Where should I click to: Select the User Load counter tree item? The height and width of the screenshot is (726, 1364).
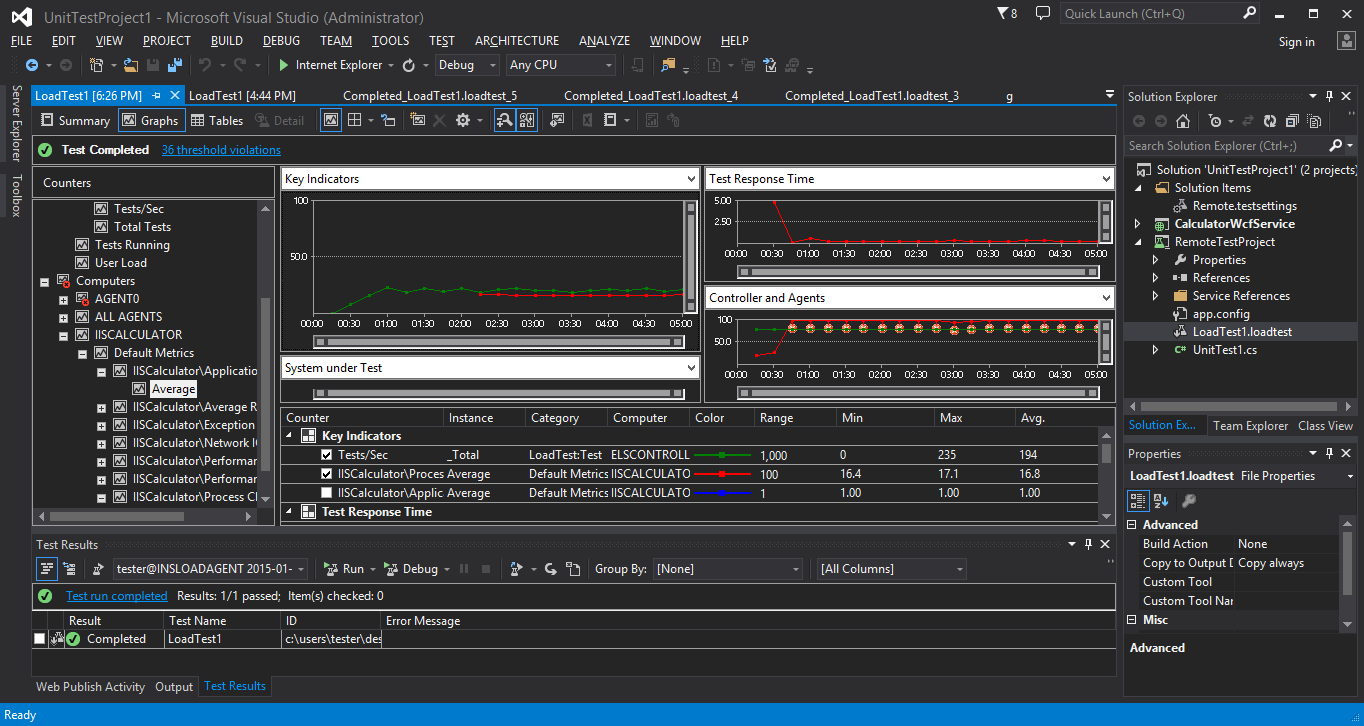pos(121,263)
